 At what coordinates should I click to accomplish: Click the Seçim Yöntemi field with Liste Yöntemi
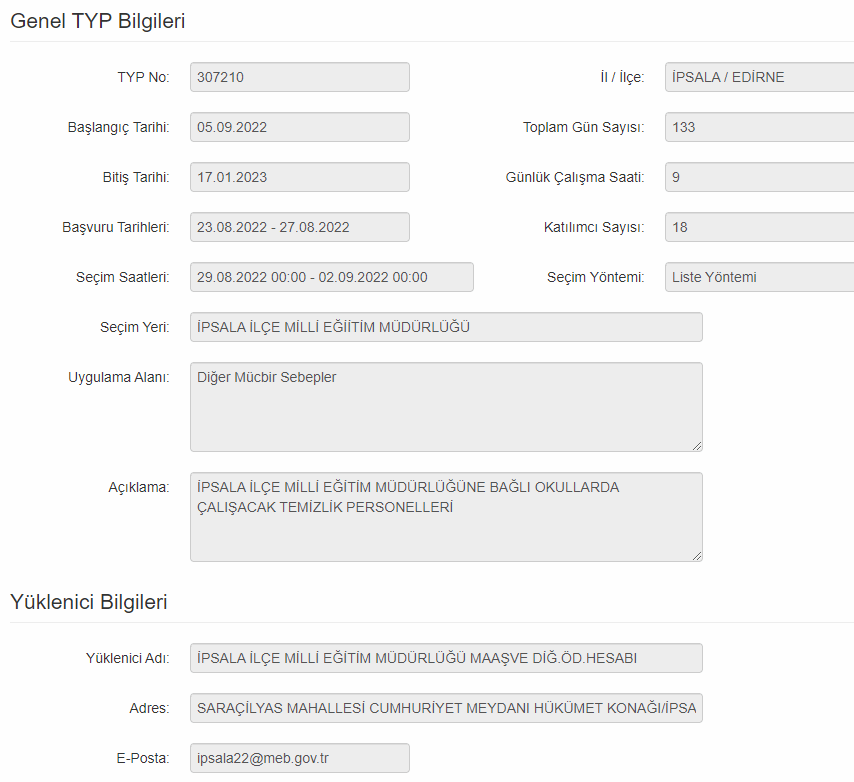pos(758,277)
